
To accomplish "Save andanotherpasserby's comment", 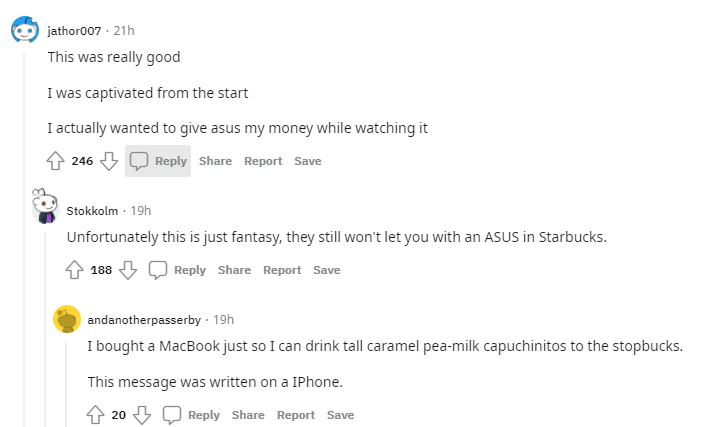I will [x=340, y=415].
